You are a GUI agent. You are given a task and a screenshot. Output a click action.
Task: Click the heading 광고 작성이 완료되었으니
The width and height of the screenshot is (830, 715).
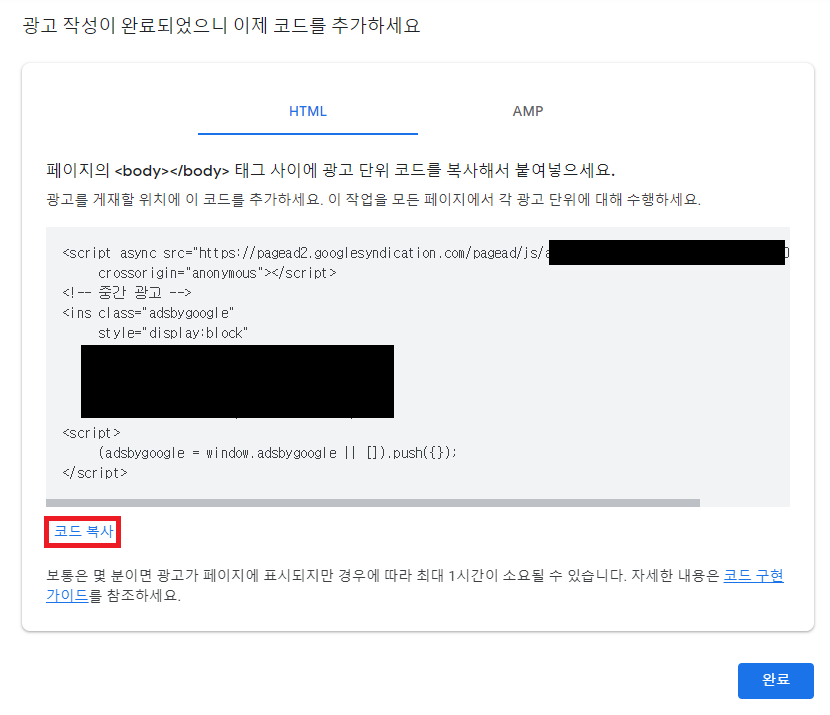(221, 25)
